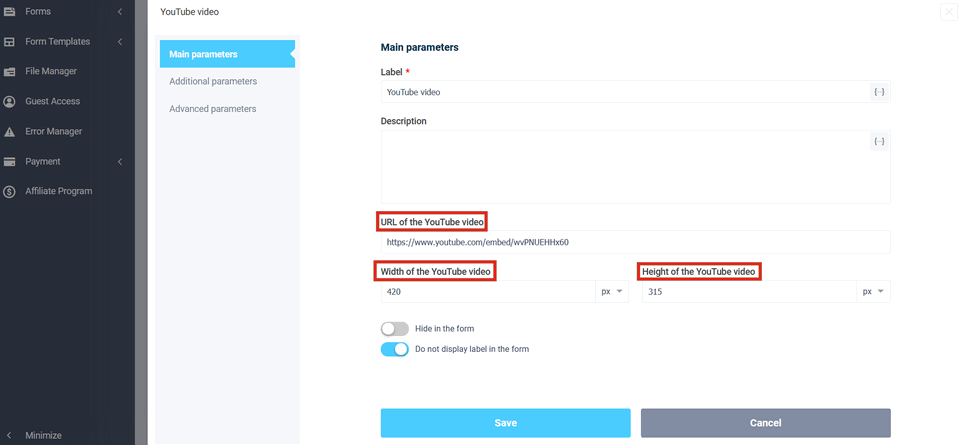The image size is (960, 445).
Task: Open File Manager via its folder icon
Action: (x=9, y=72)
